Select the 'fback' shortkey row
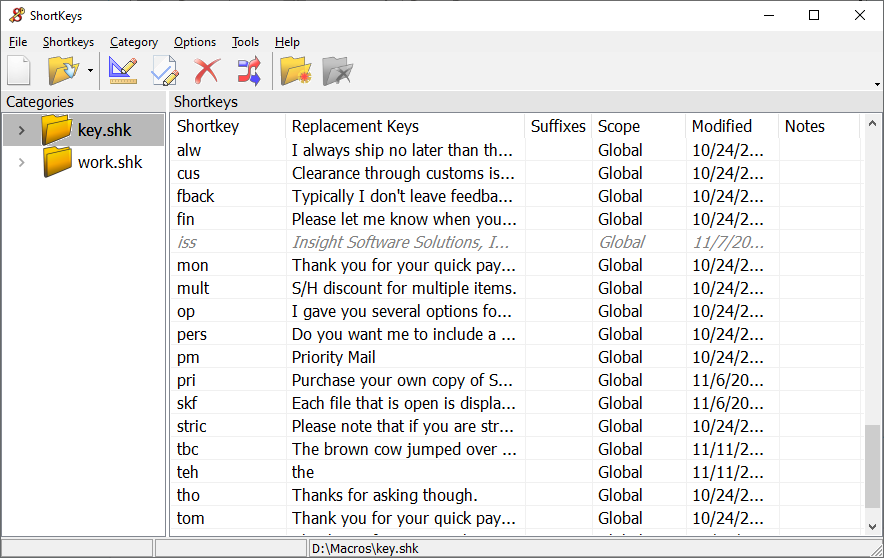Screen dimensions: 884x558 pyautogui.click(x=516, y=196)
